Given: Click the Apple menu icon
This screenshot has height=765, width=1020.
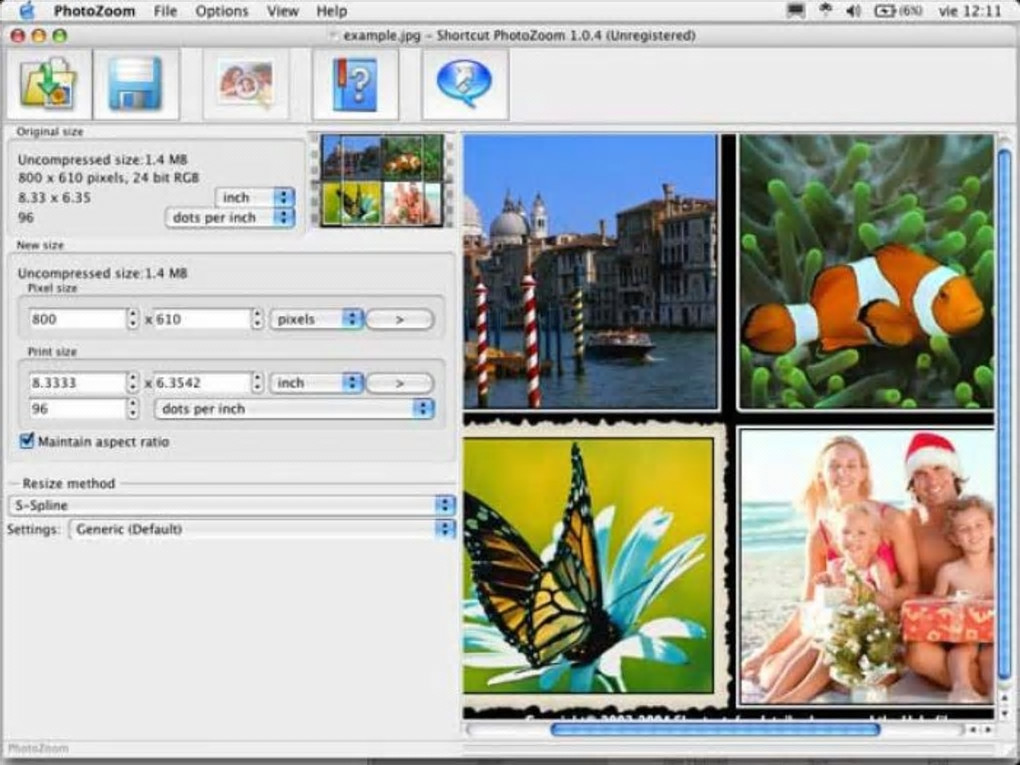Looking at the screenshot, I should click(x=27, y=11).
